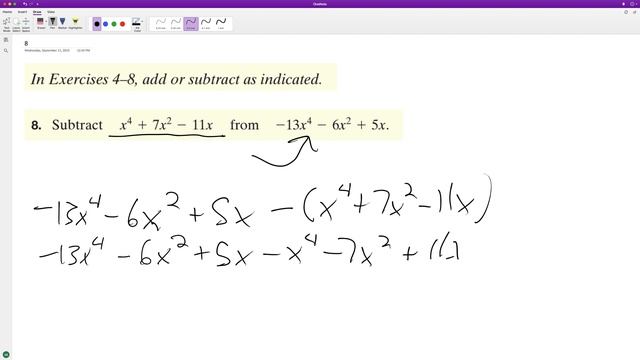
Task: Select the Highlighter tool
Action: 75,23
